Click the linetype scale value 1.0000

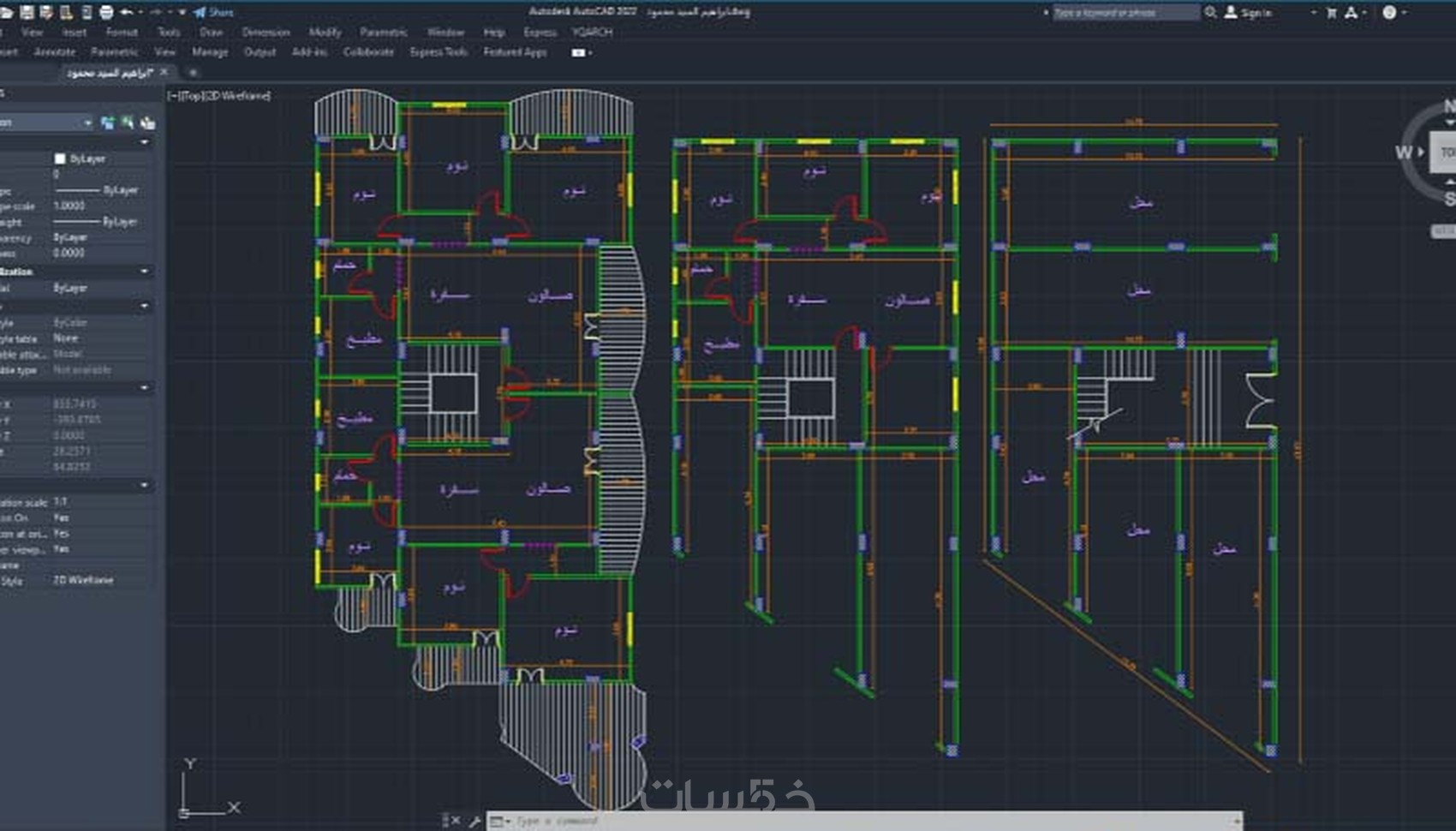[69, 206]
